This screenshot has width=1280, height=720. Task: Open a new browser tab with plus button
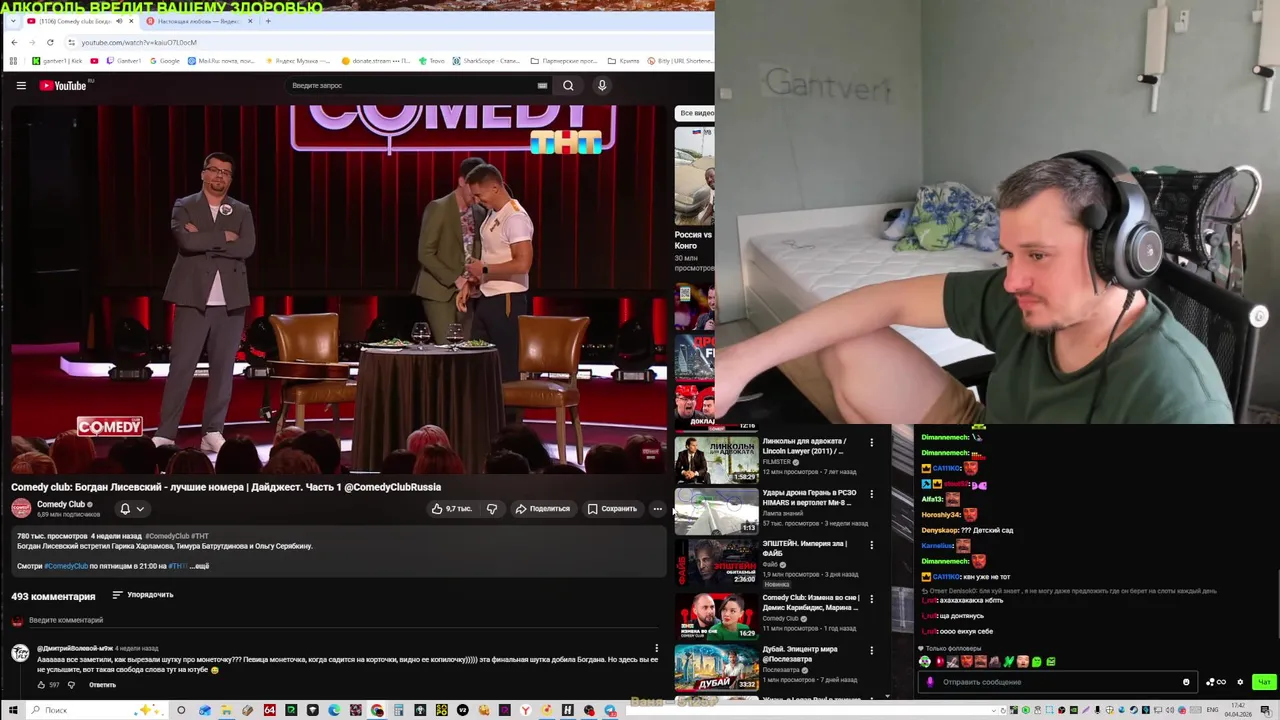point(267,21)
